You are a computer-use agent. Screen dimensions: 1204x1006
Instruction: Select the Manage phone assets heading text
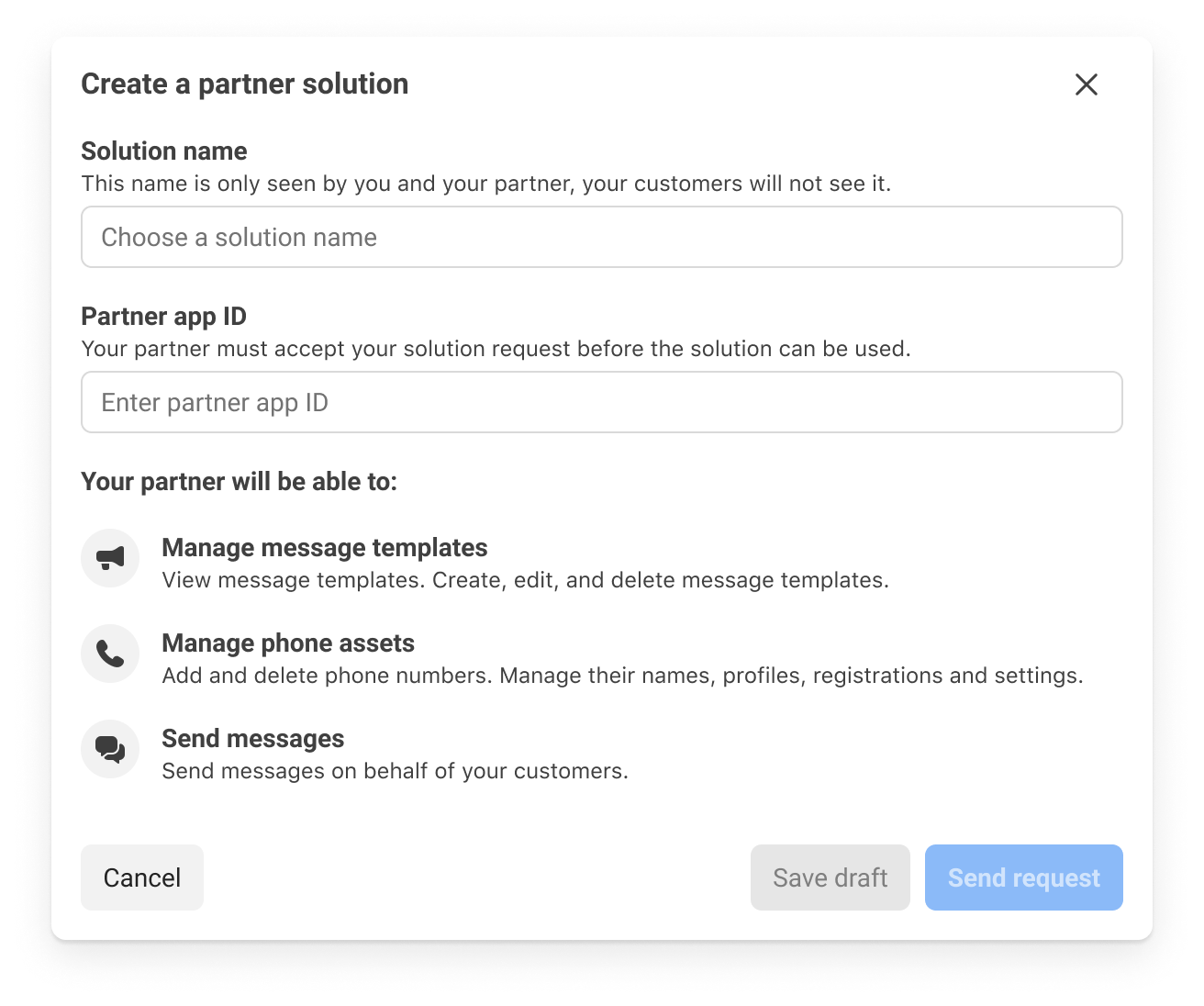click(x=287, y=643)
